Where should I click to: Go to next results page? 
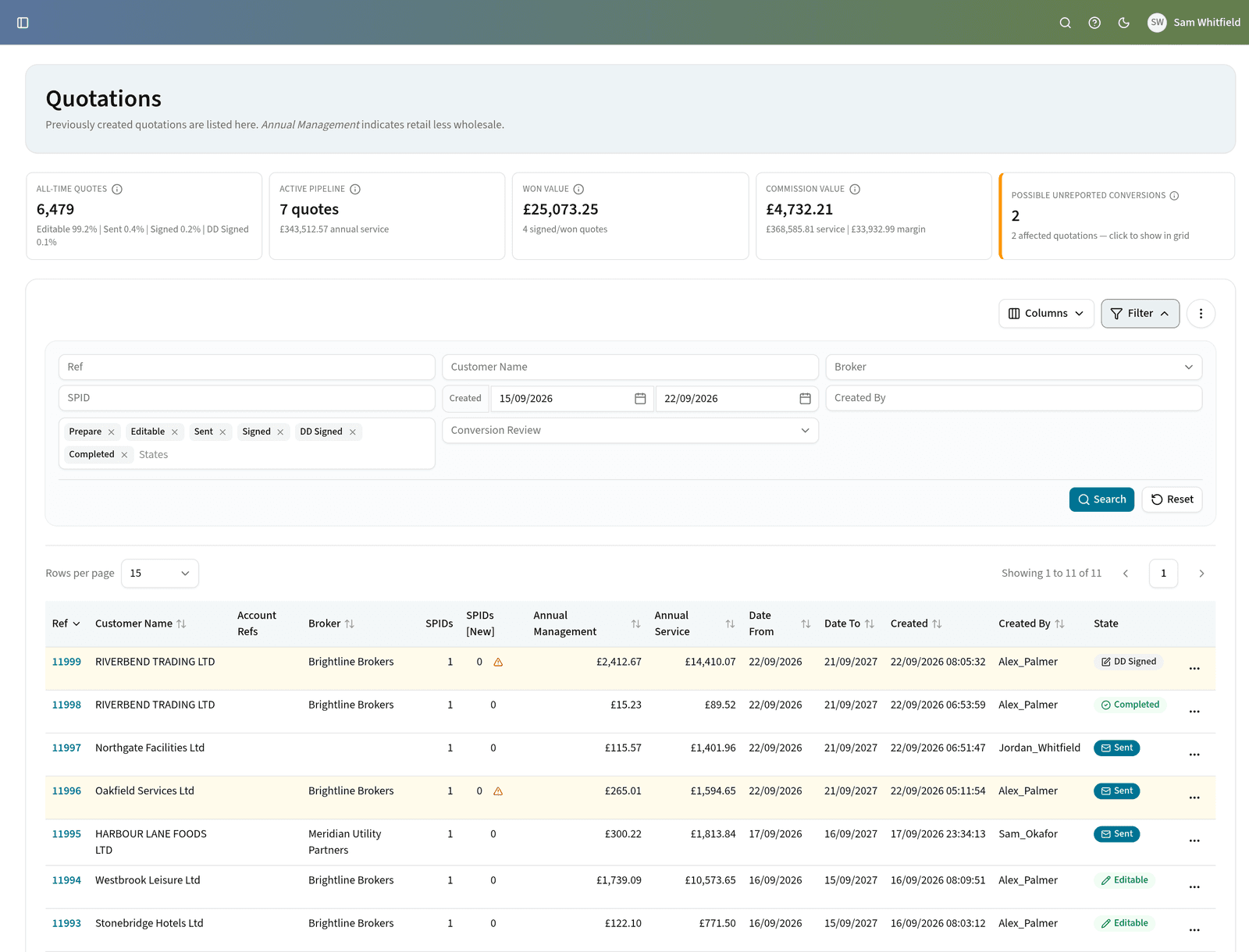1201,574
